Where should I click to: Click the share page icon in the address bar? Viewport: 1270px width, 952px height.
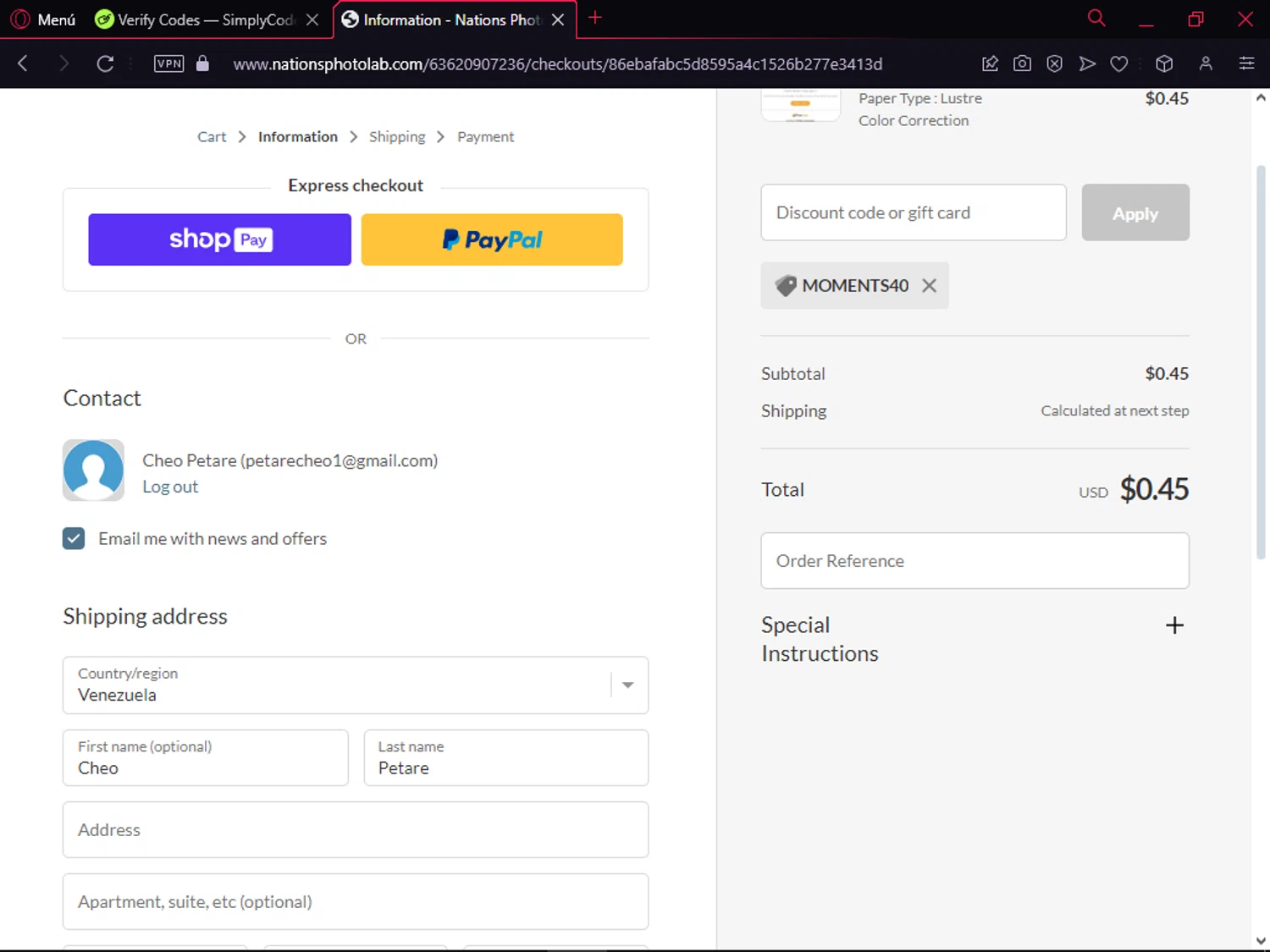pyautogui.click(x=990, y=63)
